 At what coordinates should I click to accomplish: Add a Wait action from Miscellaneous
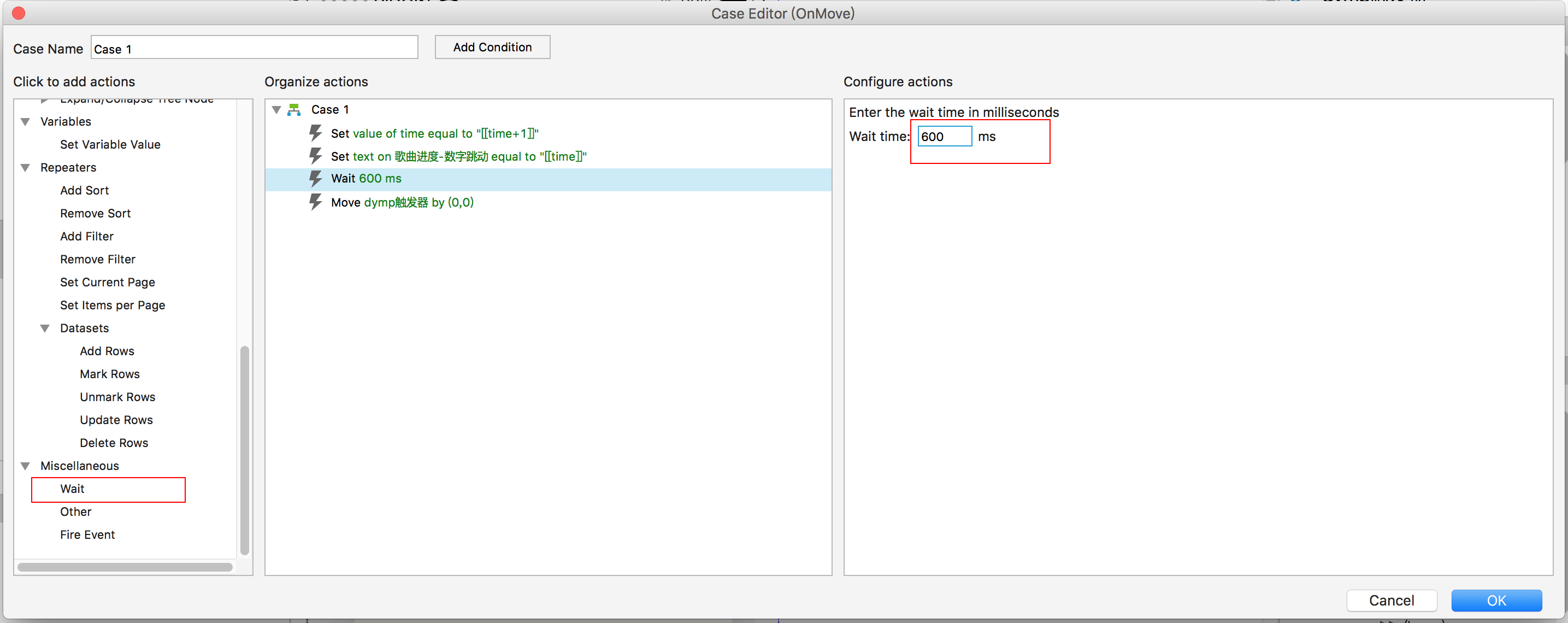coord(73,489)
